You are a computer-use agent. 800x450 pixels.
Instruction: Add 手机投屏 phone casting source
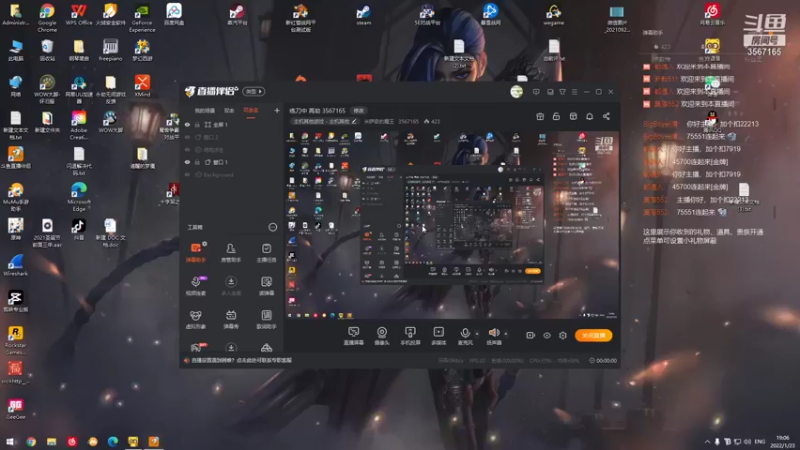tap(410, 336)
